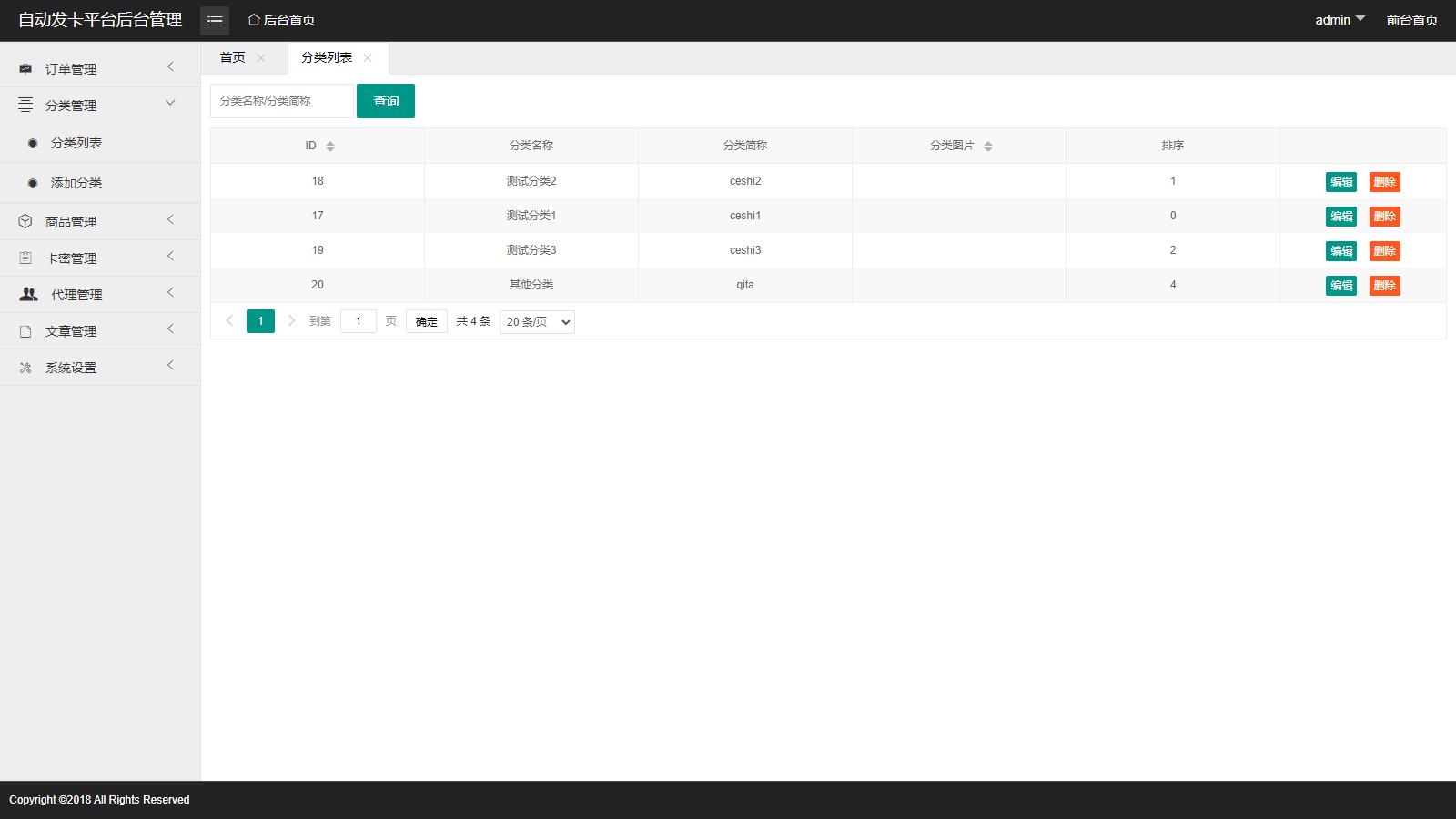Open 添加分类 in the sidebar
Image resolution: width=1456 pixels, height=819 pixels.
(x=76, y=183)
